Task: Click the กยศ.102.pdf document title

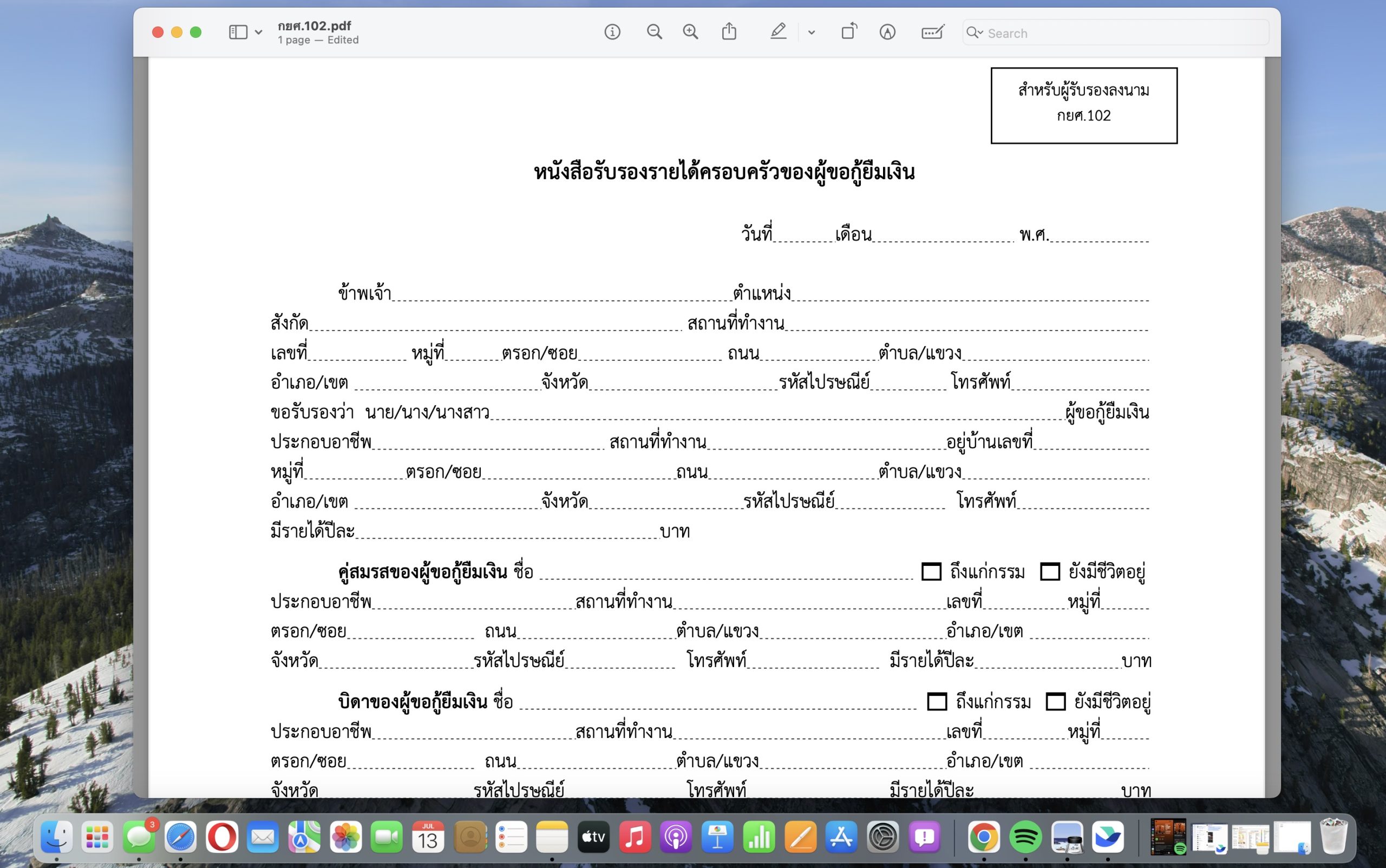Action: coord(314,26)
